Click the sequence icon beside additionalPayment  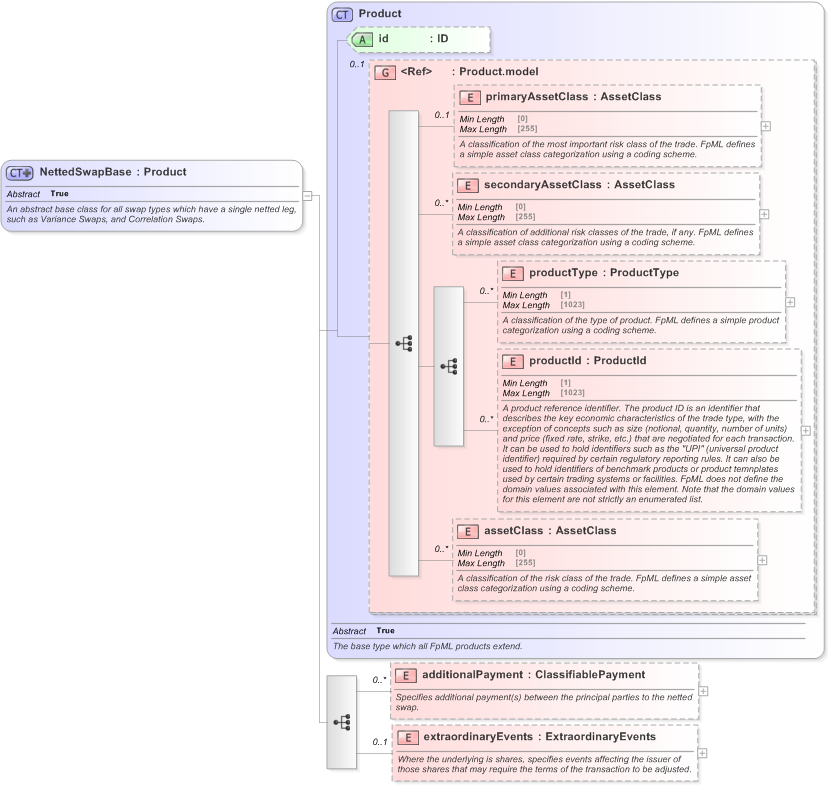tap(342, 722)
